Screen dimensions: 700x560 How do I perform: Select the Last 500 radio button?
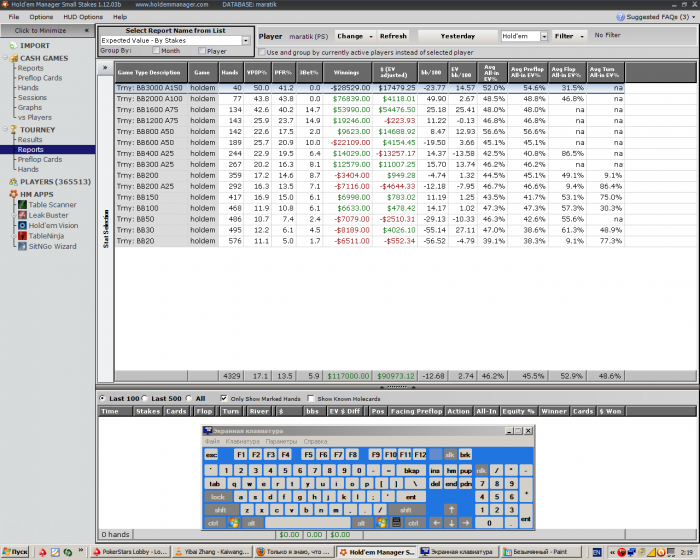click(145, 398)
